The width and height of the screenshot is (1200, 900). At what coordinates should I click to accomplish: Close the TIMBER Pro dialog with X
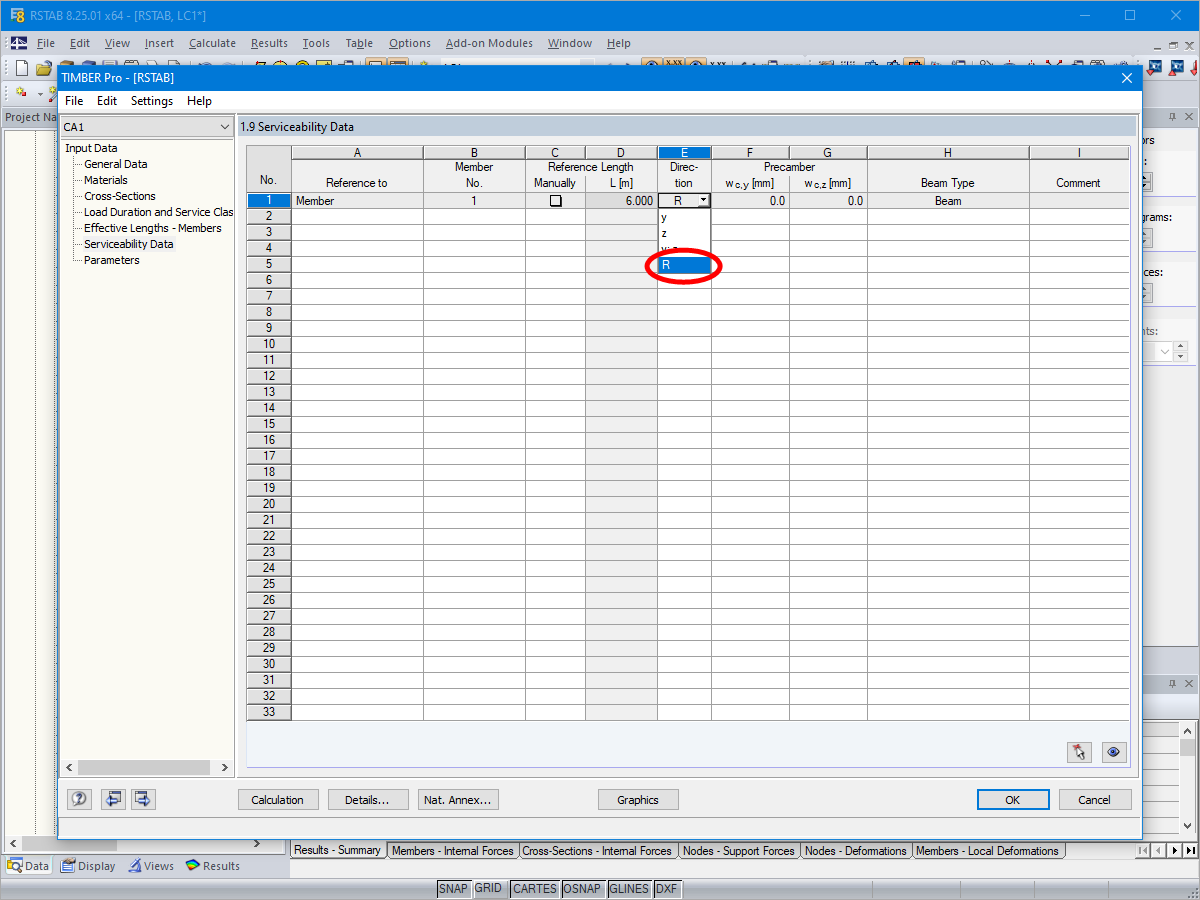point(1126,78)
